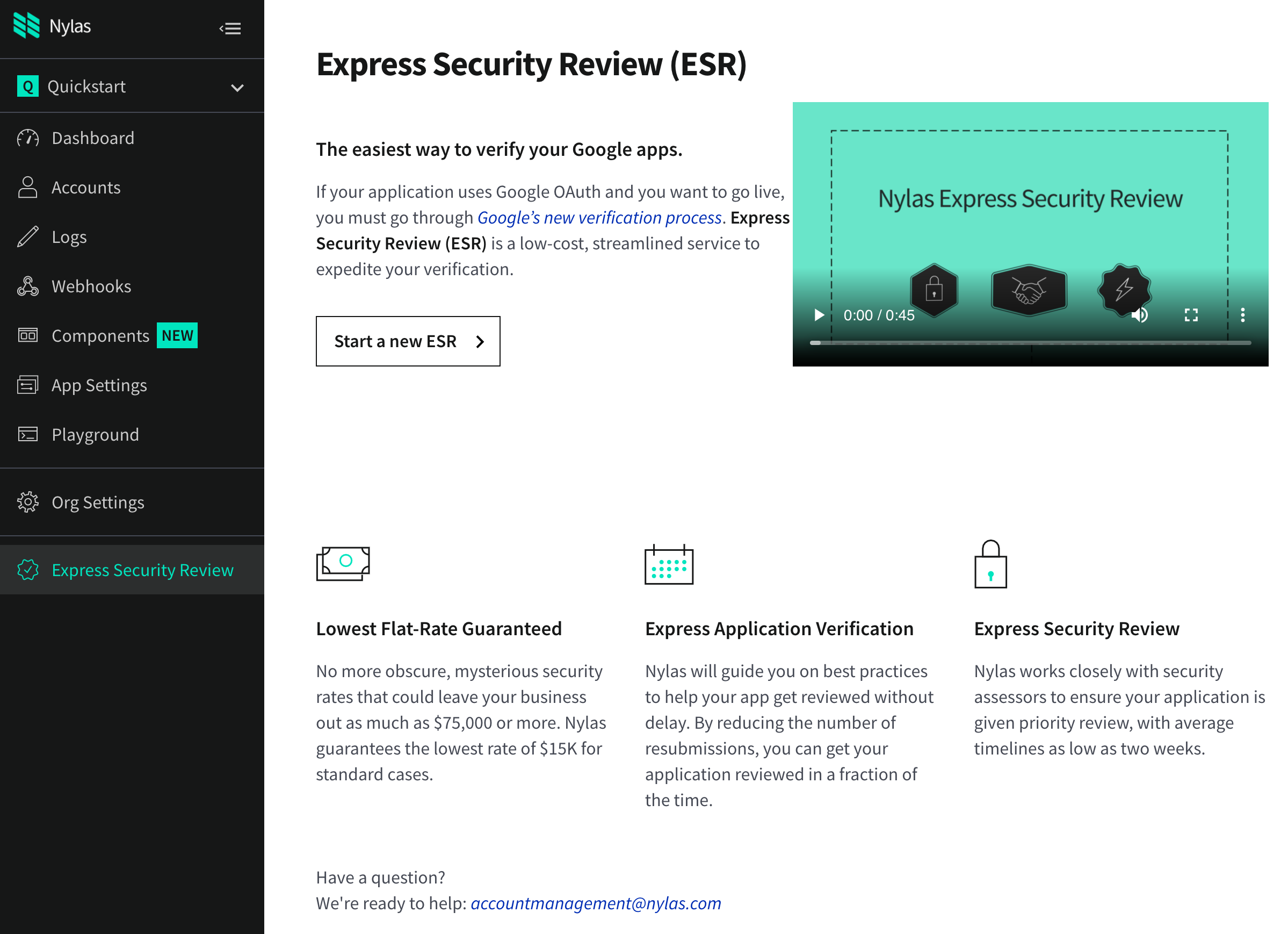
Task: Mute the video audio
Action: pos(1140,315)
